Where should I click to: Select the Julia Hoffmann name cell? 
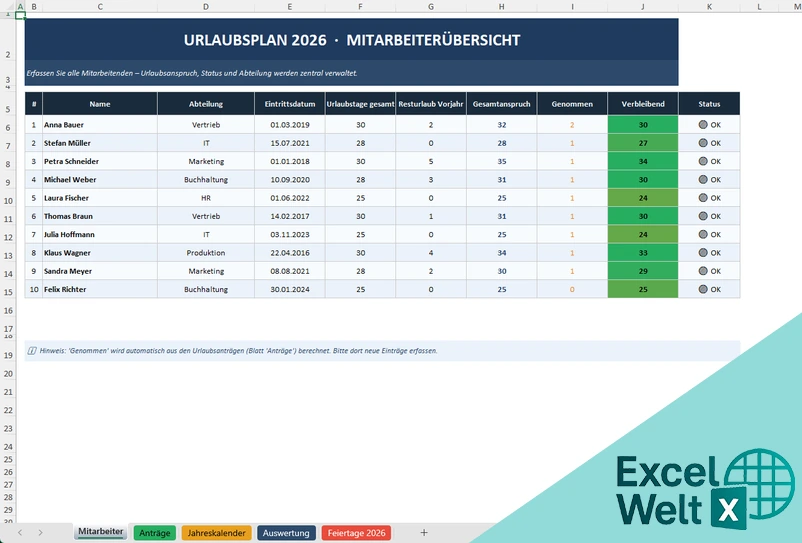(x=100, y=234)
